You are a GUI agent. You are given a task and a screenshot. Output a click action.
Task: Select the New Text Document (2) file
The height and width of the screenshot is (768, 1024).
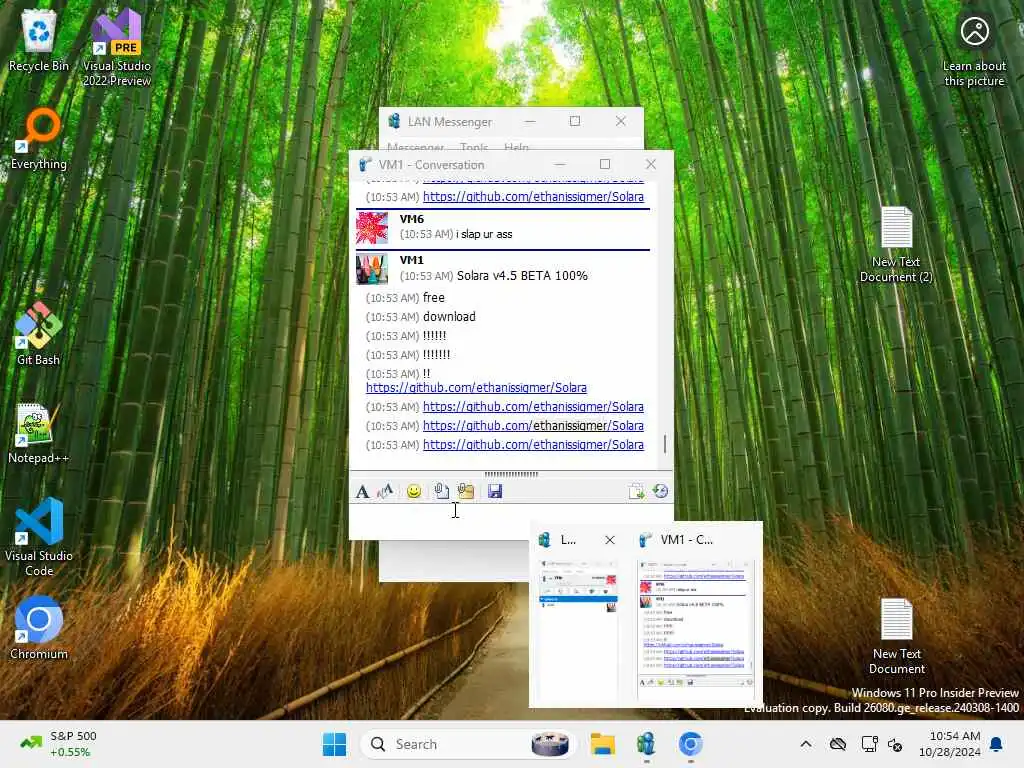[896, 244]
